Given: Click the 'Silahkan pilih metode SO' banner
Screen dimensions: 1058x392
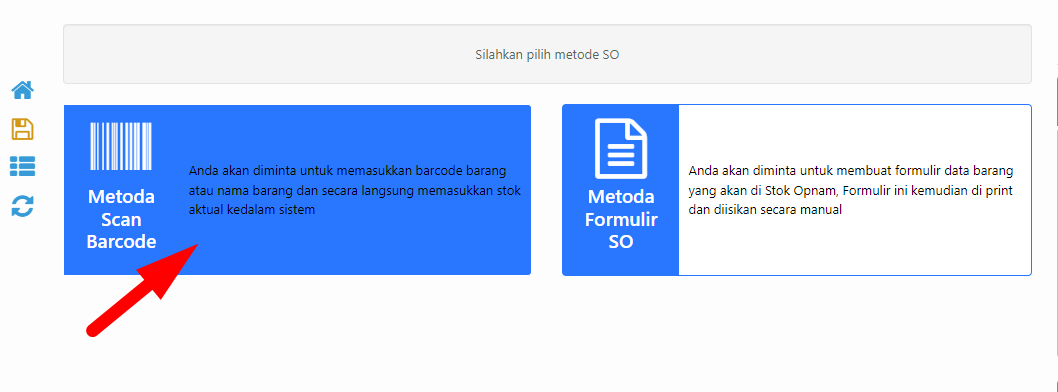Looking at the screenshot, I should coord(547,55).
